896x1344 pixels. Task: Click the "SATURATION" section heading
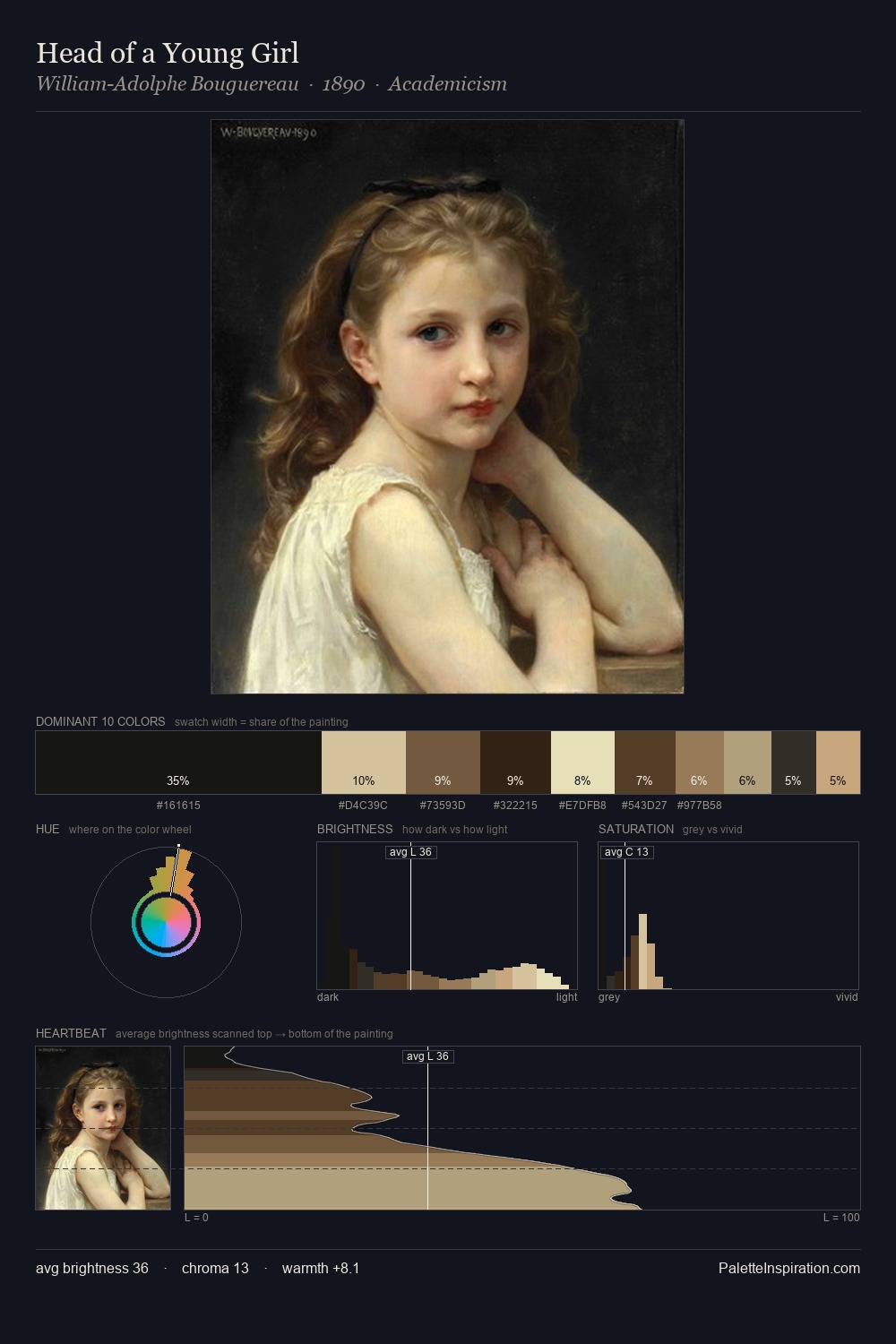pyautogui.click(x=636, y=829)
